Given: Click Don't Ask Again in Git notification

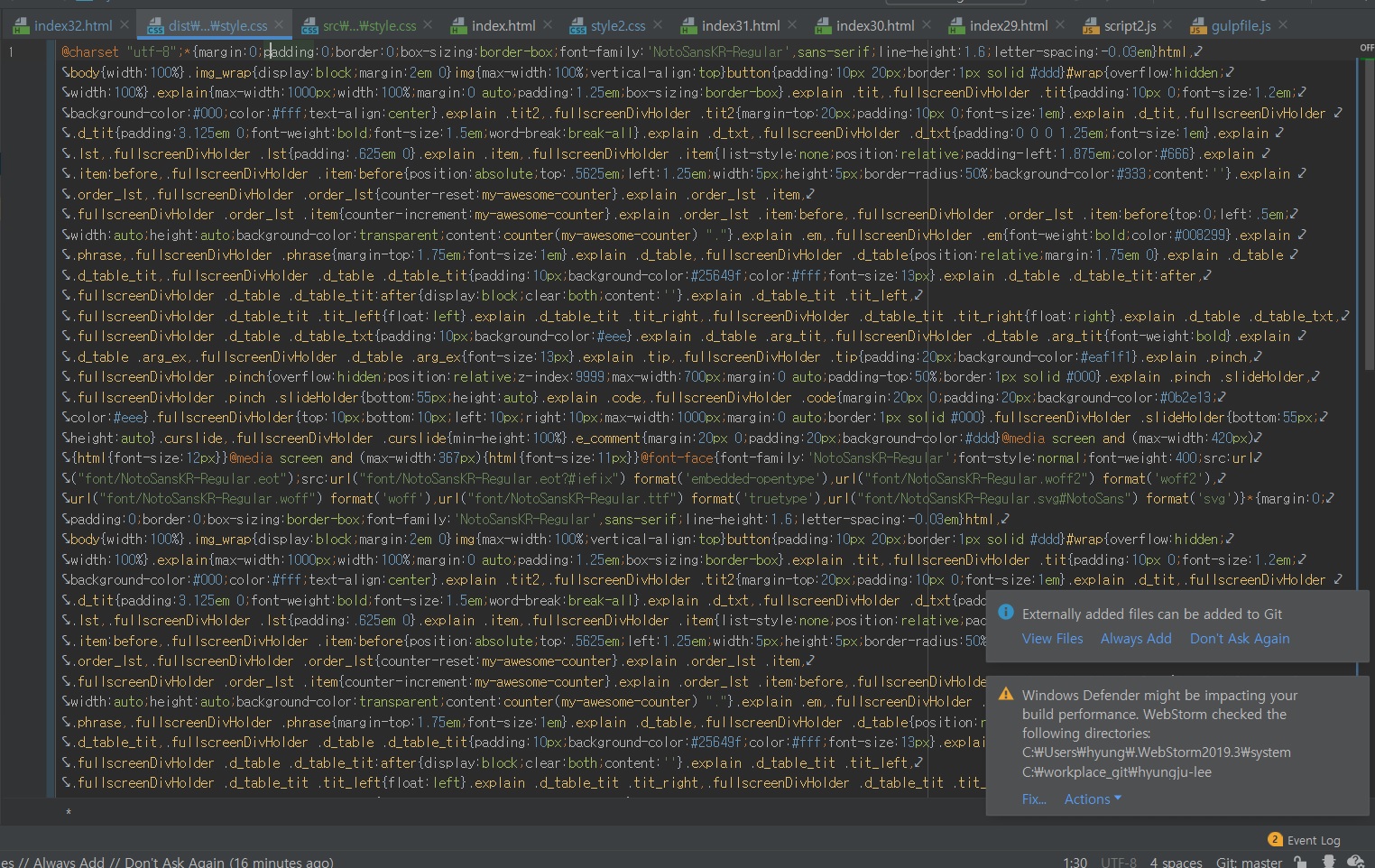Looking at the screenshot, I should pyautogui.click(x=1239, y=638).
